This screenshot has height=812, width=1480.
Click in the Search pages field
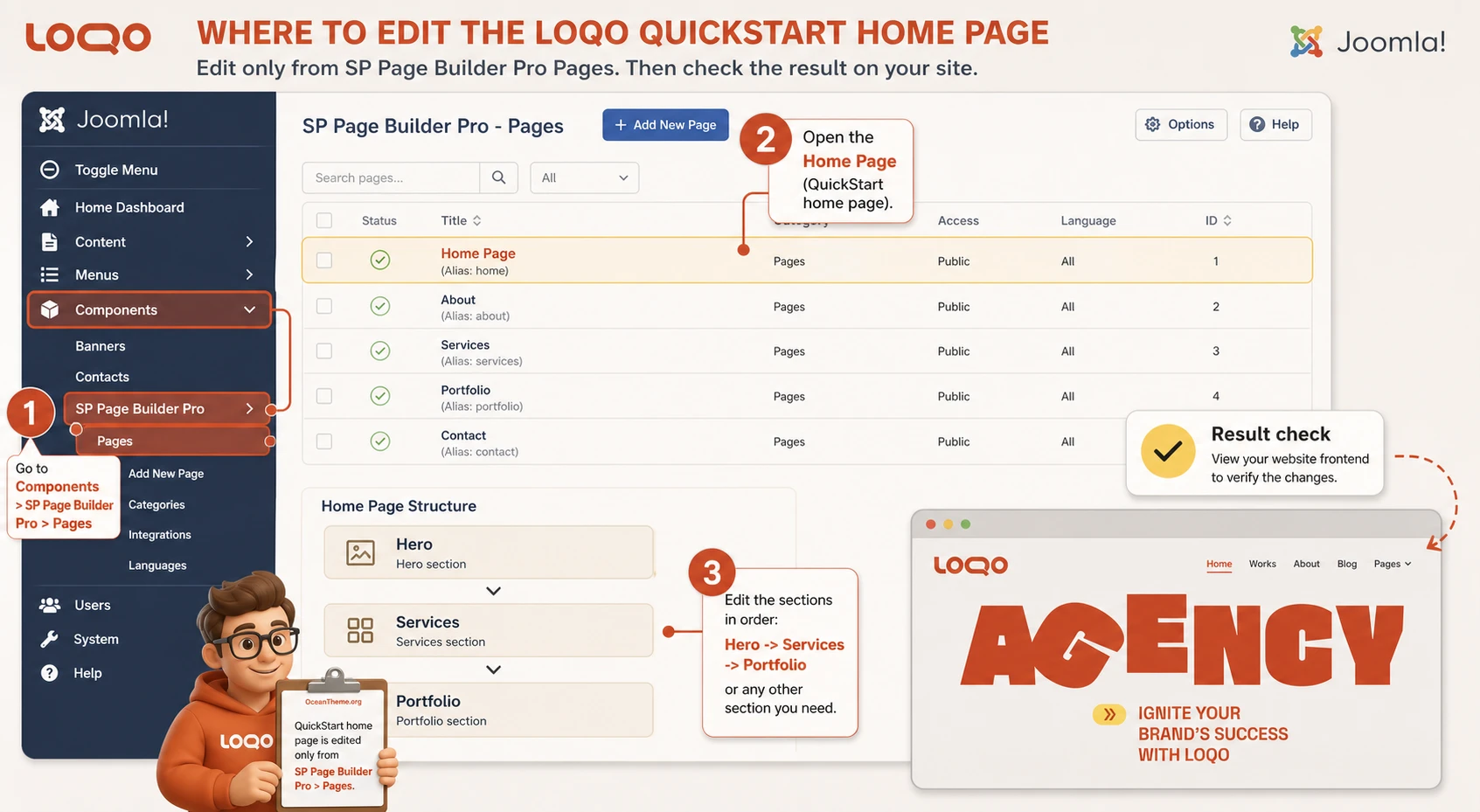[391, 177]
